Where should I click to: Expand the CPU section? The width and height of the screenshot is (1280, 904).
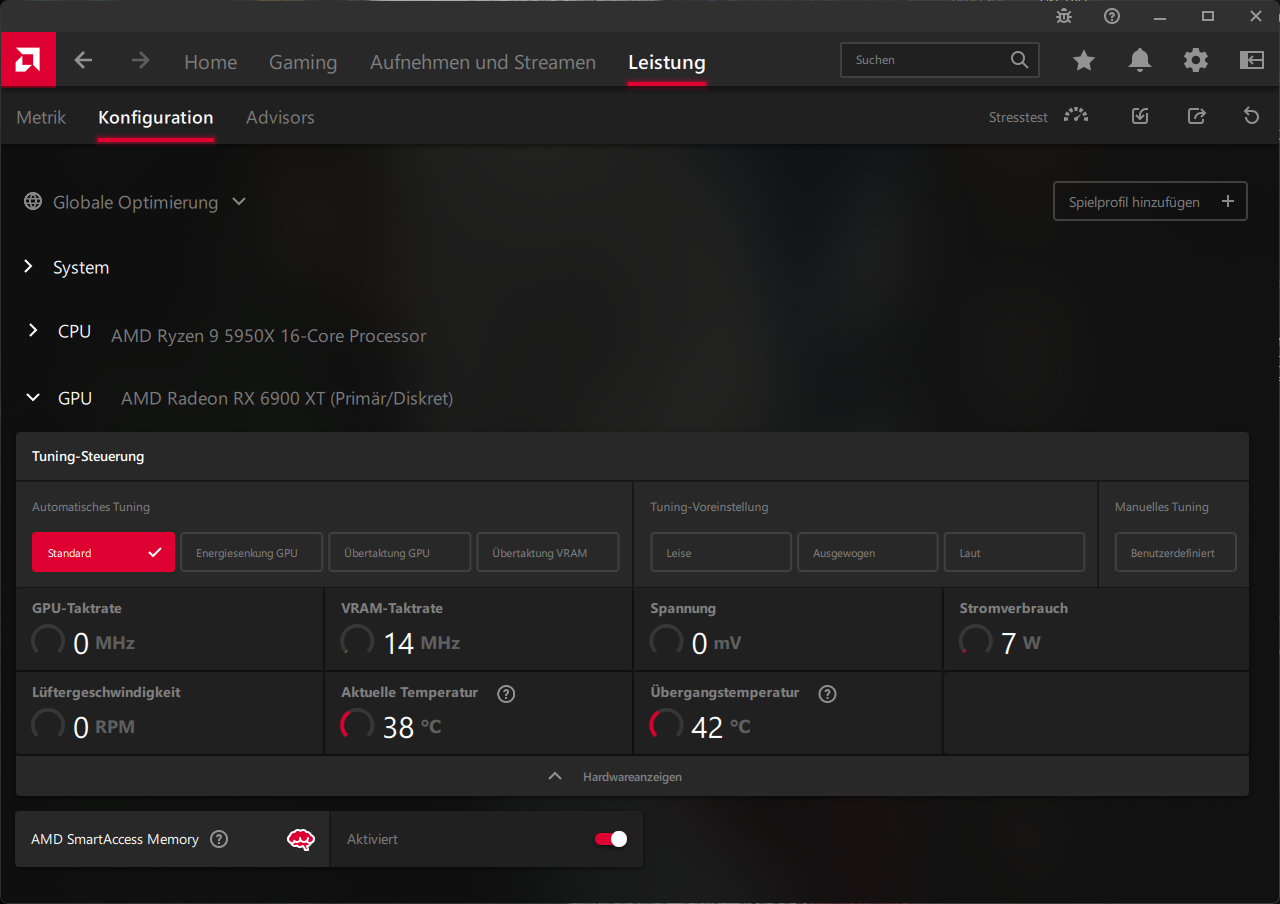[x=33, y=331]
